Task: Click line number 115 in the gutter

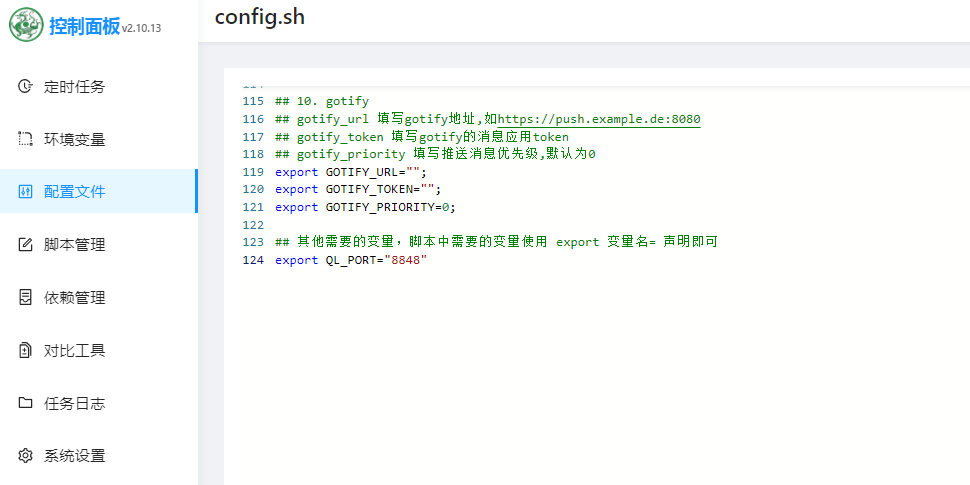Action: pos(253,101)
